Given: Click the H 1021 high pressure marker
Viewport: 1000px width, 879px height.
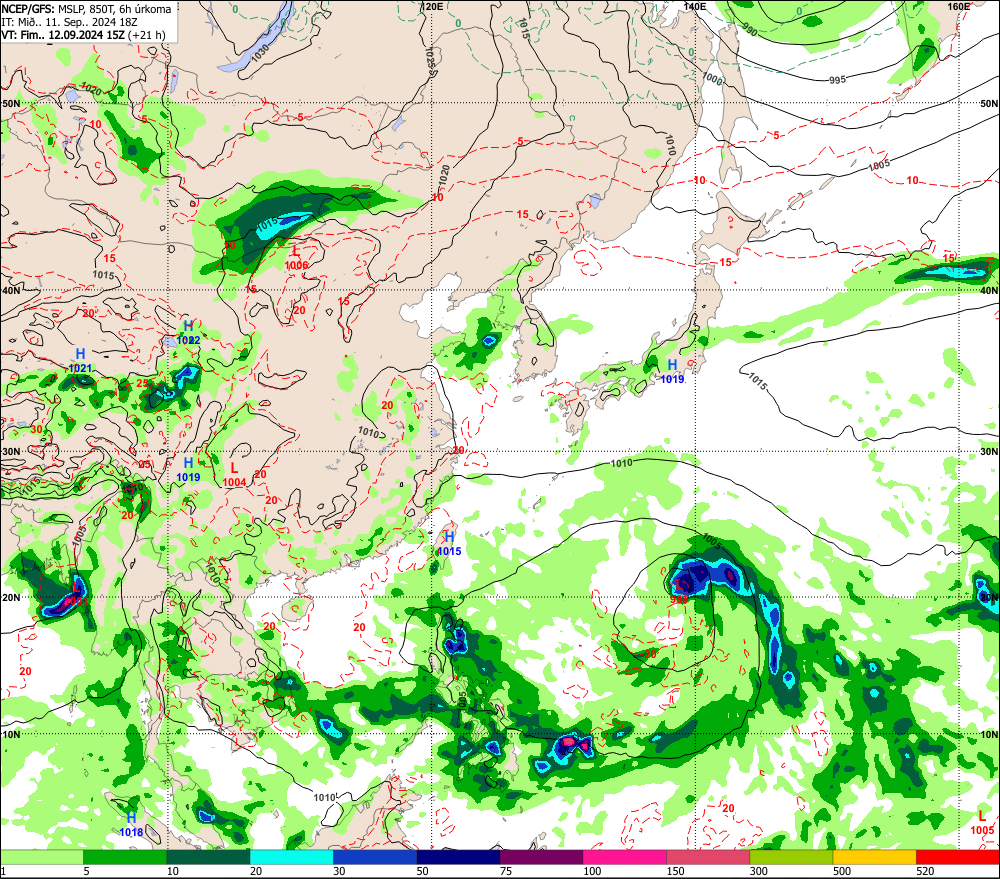Looking at the screenshot, I should coord(80,360).
